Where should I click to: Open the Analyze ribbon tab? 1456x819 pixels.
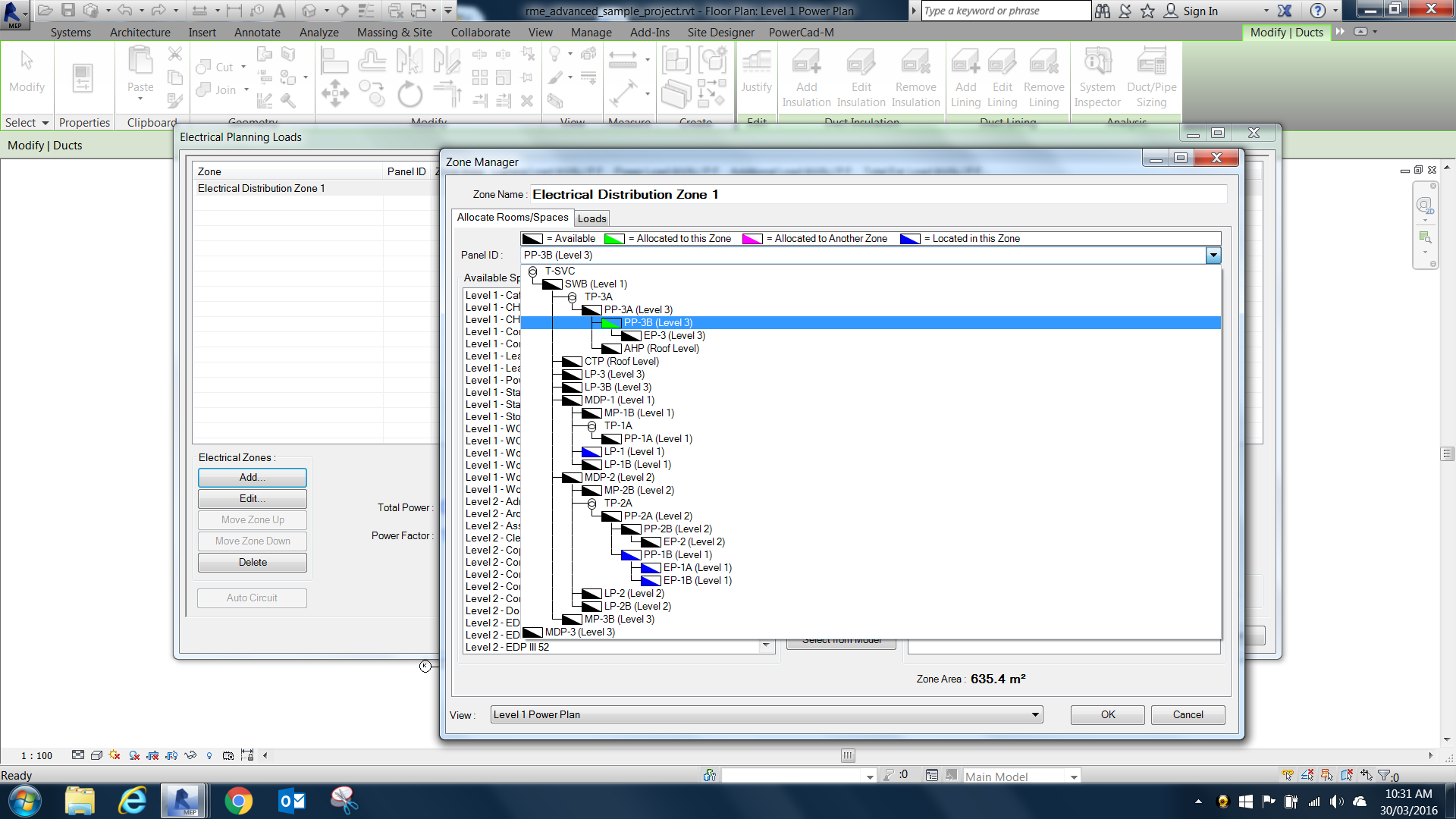(318, 33)
